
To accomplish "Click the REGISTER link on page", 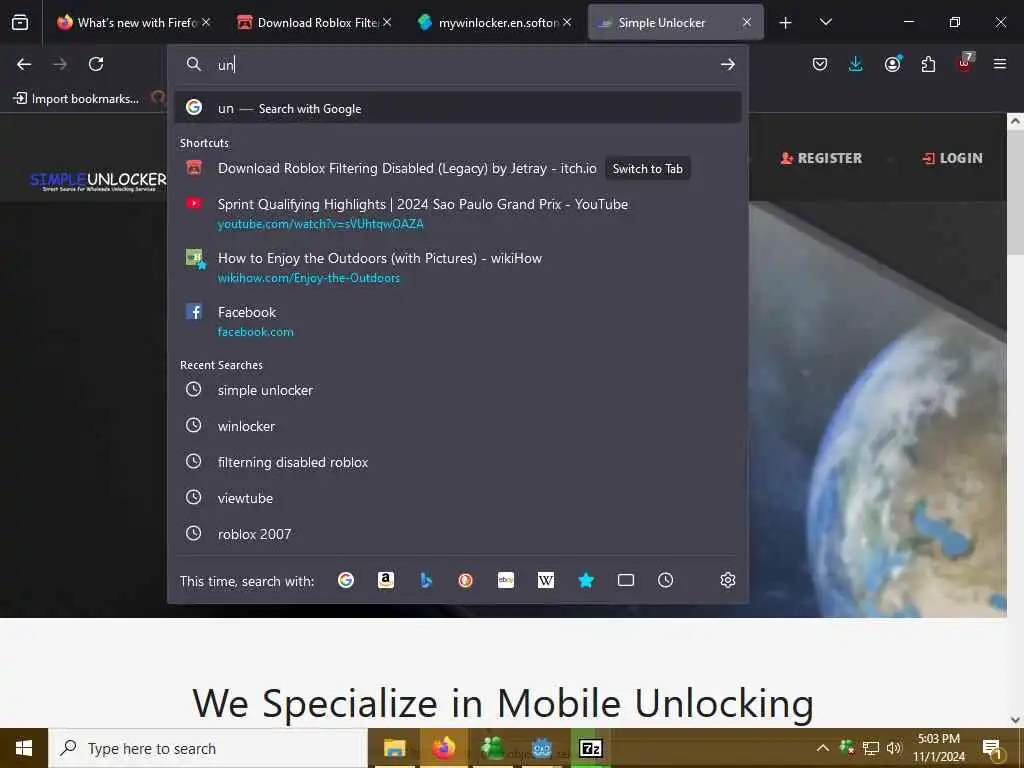I will [821, 158].
